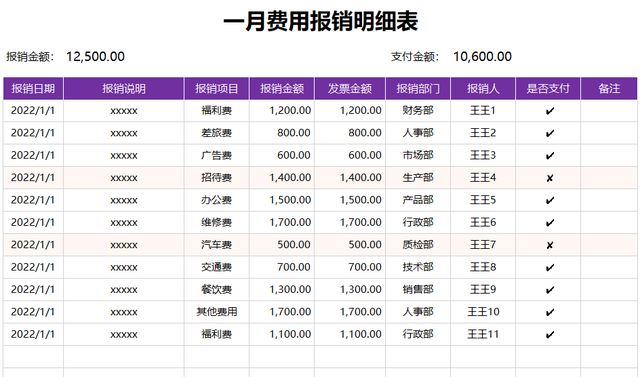Click the date cell in 王王1's row
640x377 pixels.
point(33,111)
